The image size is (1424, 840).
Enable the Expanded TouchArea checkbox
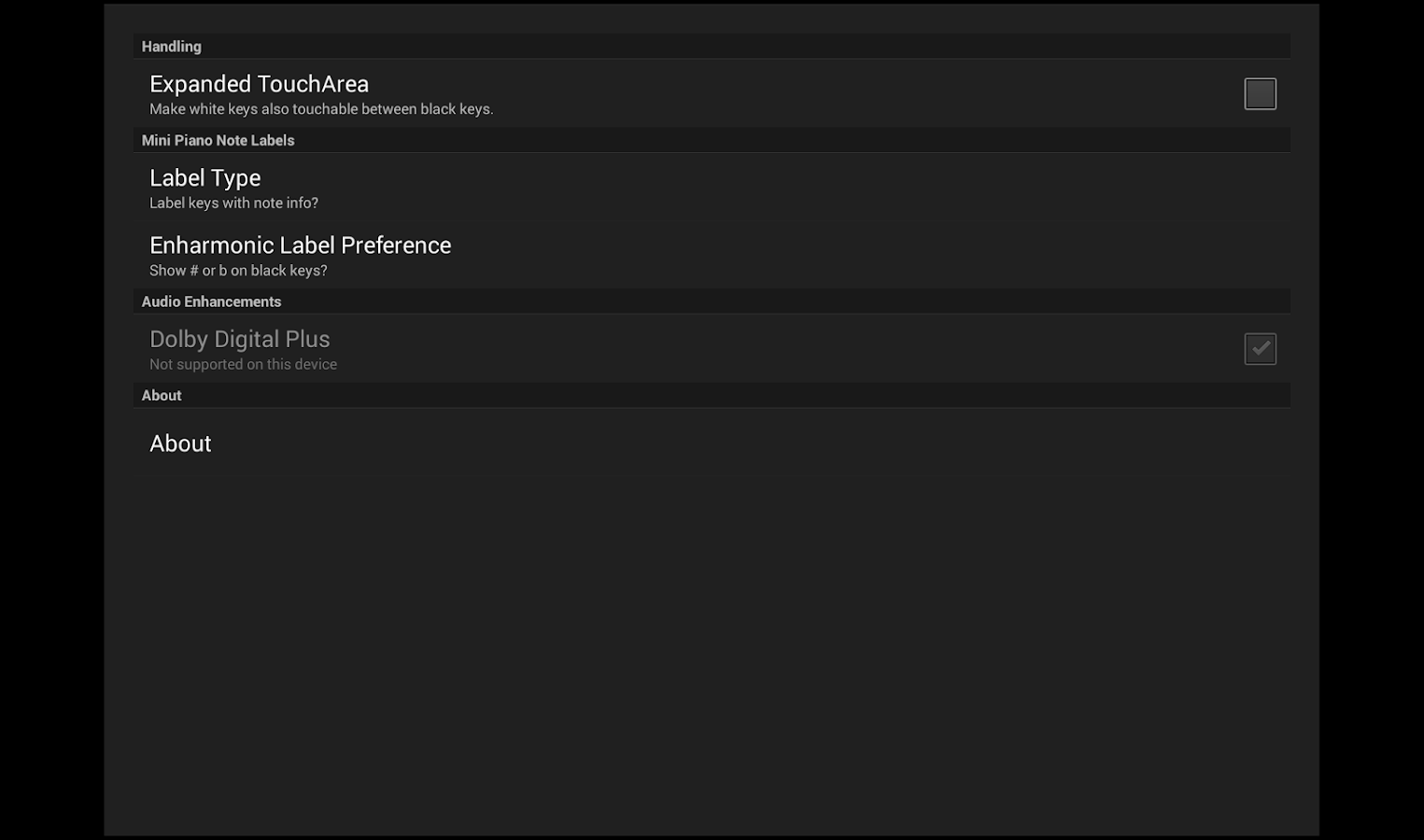pos(1260,93)
